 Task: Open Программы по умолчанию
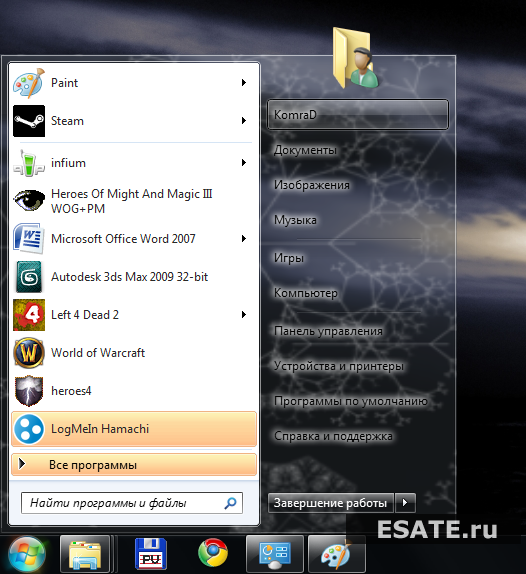(x=351, y=401)
